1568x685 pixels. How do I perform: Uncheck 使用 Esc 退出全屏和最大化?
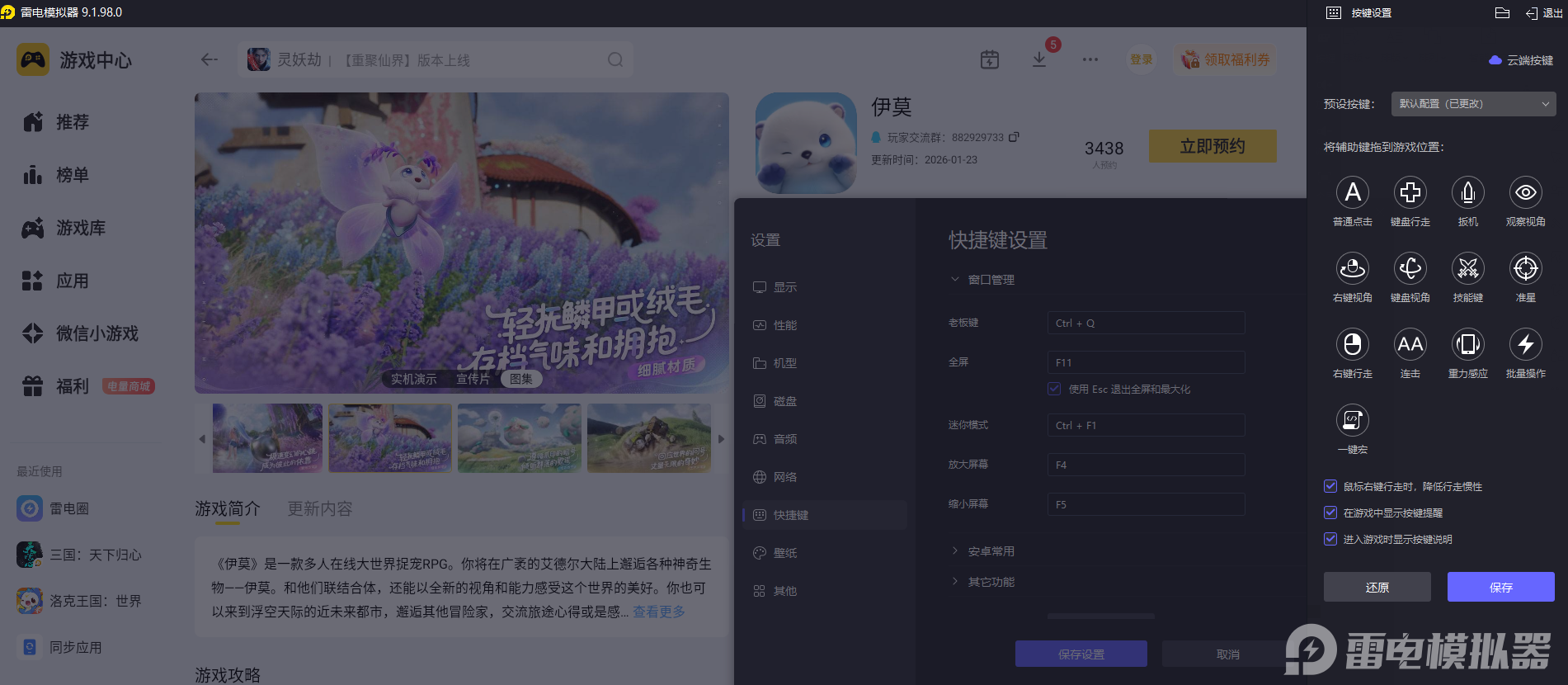click(1054, 389)
